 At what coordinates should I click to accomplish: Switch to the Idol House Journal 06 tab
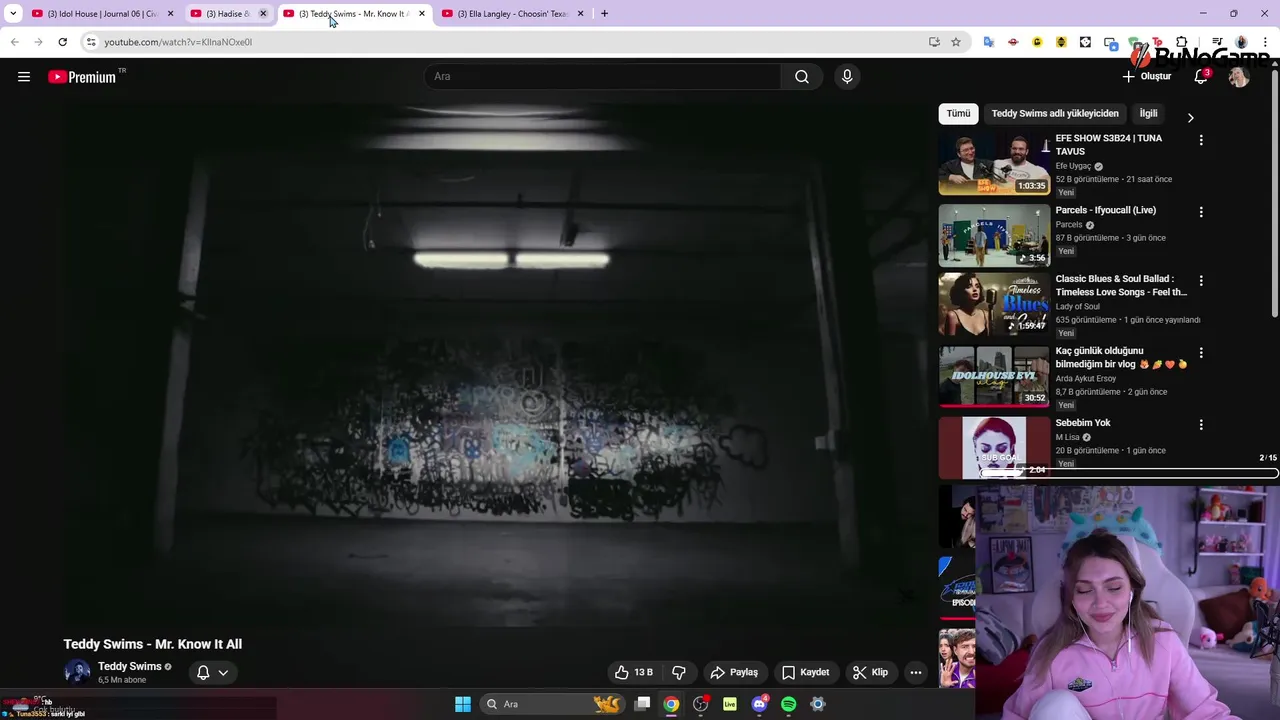(x=103, y=14)
